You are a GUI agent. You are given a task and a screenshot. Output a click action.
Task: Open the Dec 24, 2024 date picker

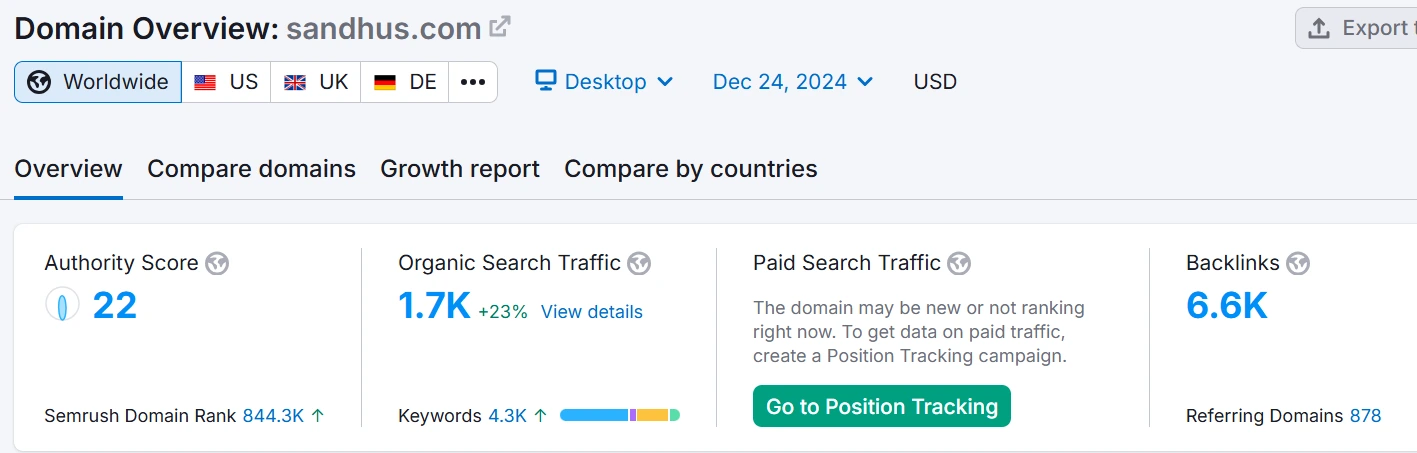793,82
